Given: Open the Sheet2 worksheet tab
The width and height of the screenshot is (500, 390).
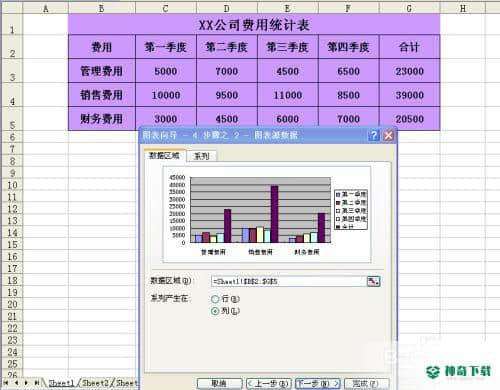Looking at the screenshot, I should click(x=95, y=383).
